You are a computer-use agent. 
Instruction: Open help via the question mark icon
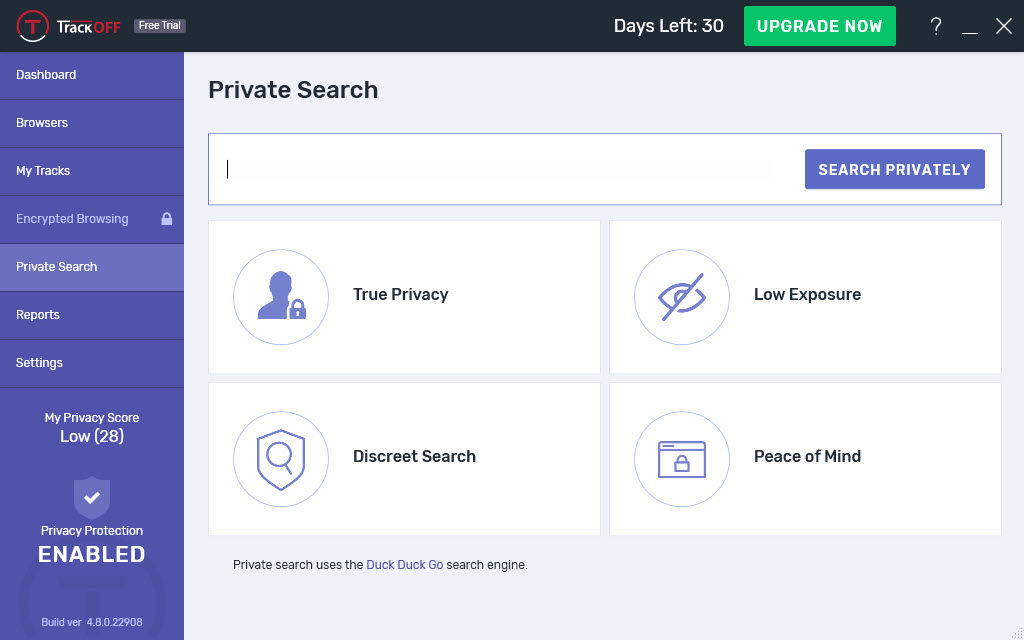click(936, 26)
